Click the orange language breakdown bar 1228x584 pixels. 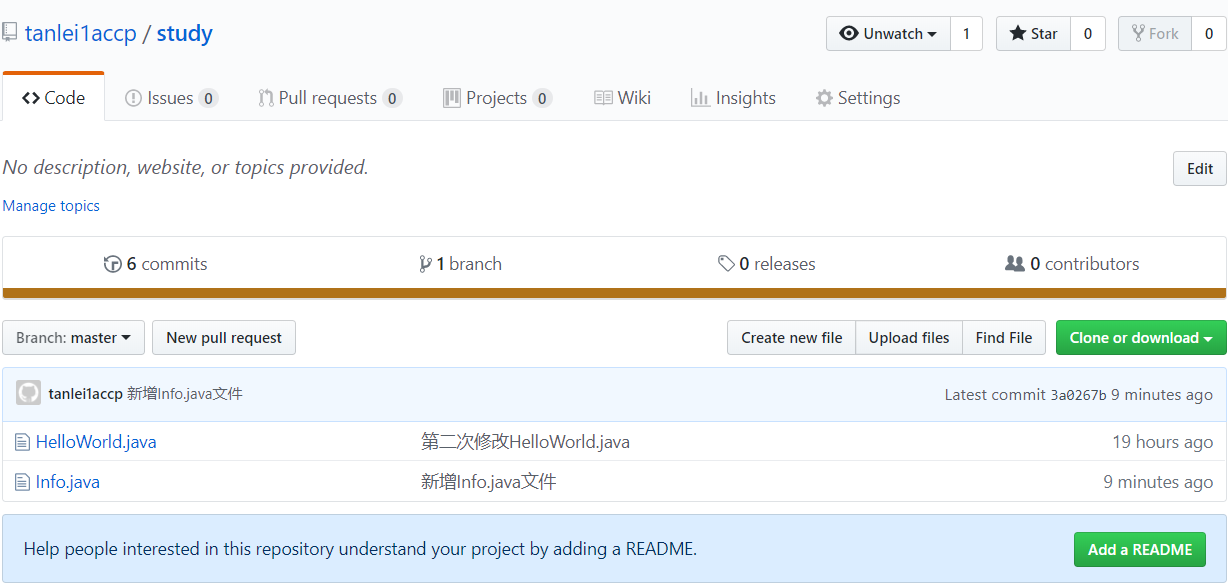(x=614, y=293)
